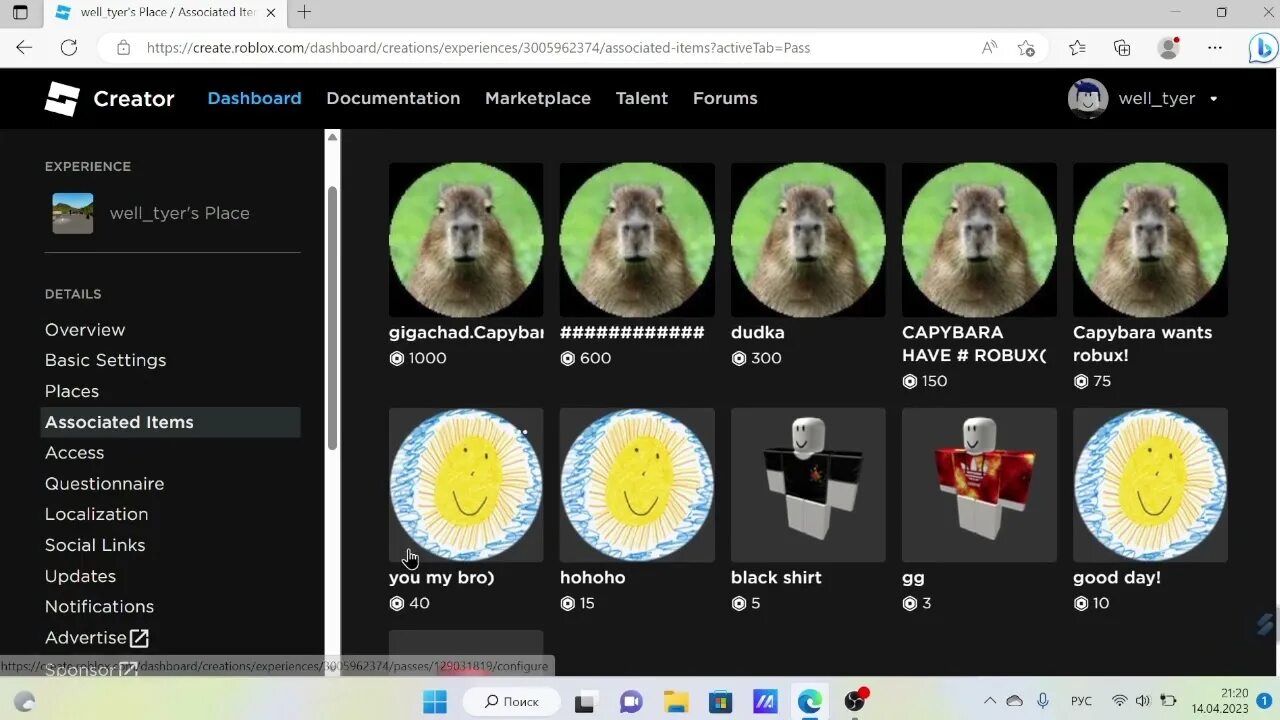Open Questionnaire page

click(x=104, y=483)
